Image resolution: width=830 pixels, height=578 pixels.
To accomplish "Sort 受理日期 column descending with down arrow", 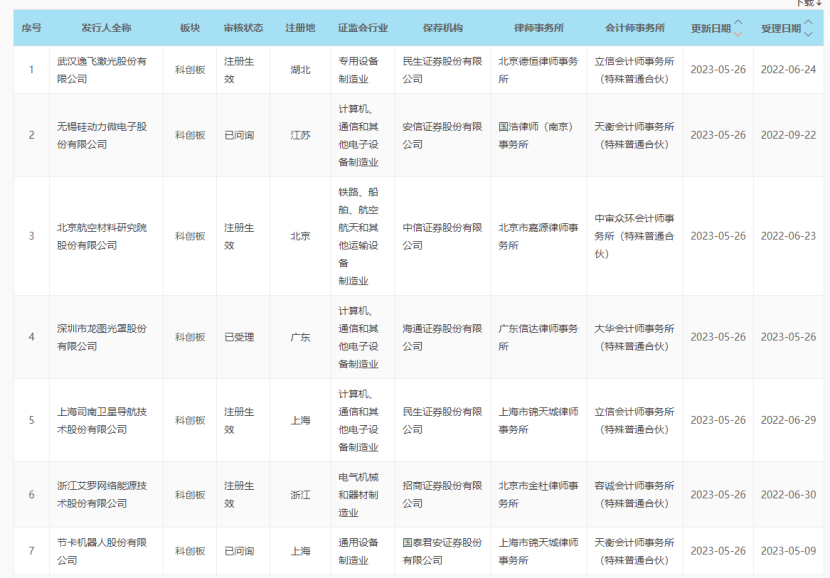I will [x=809, y=35].
